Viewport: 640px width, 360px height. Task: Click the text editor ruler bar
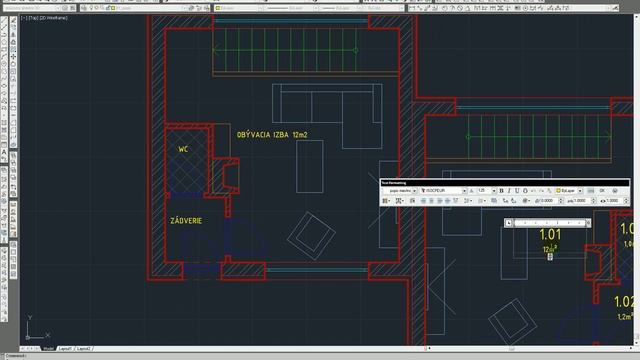(x=550, y=223)
